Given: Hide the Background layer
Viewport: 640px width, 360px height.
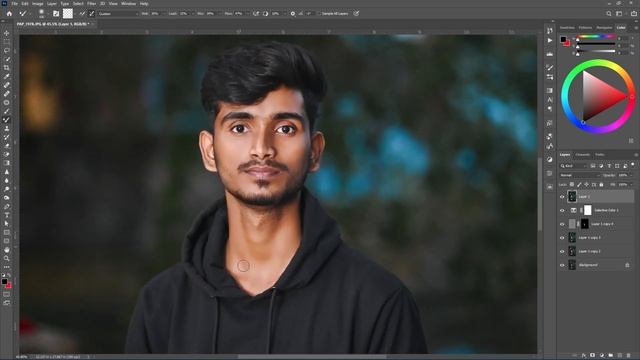Looking at the screenshot, I should coord(562,265).
